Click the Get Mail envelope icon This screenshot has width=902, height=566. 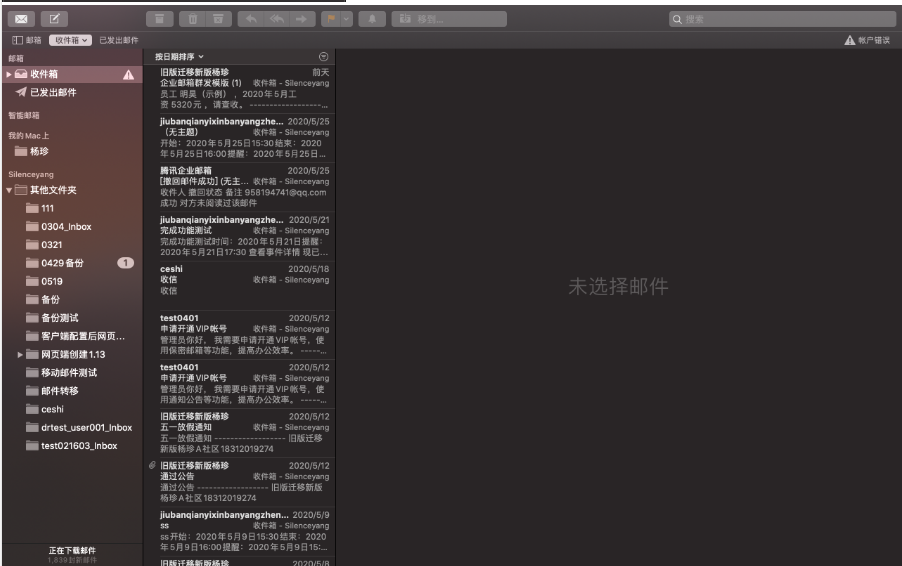coord(21,19)
